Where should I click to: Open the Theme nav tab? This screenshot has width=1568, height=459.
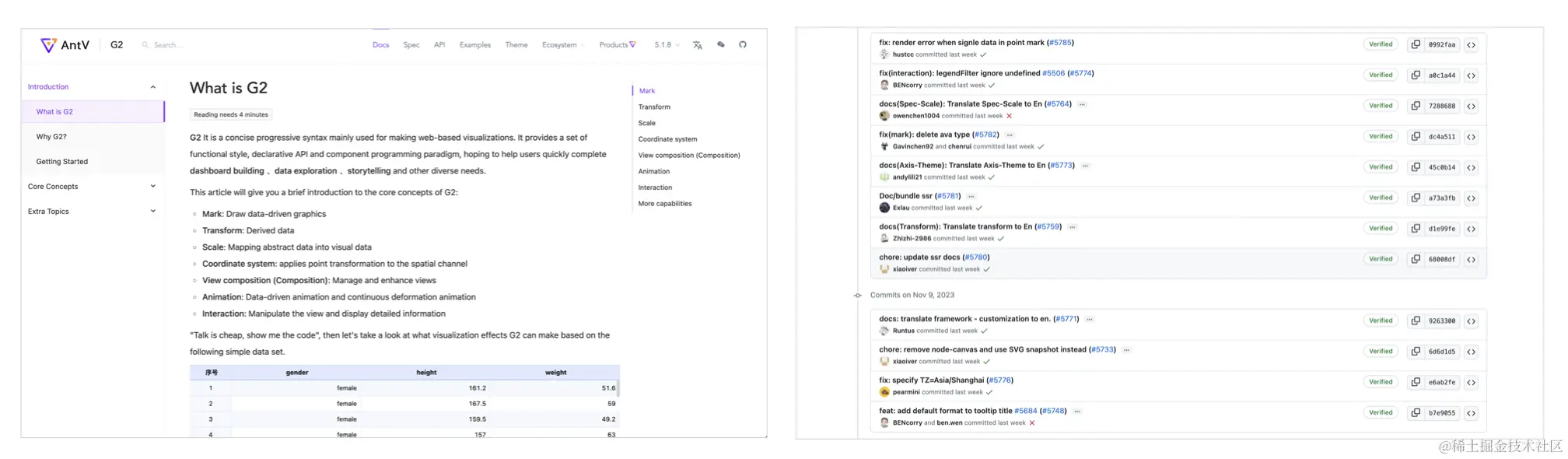click(x=516, y=45)
